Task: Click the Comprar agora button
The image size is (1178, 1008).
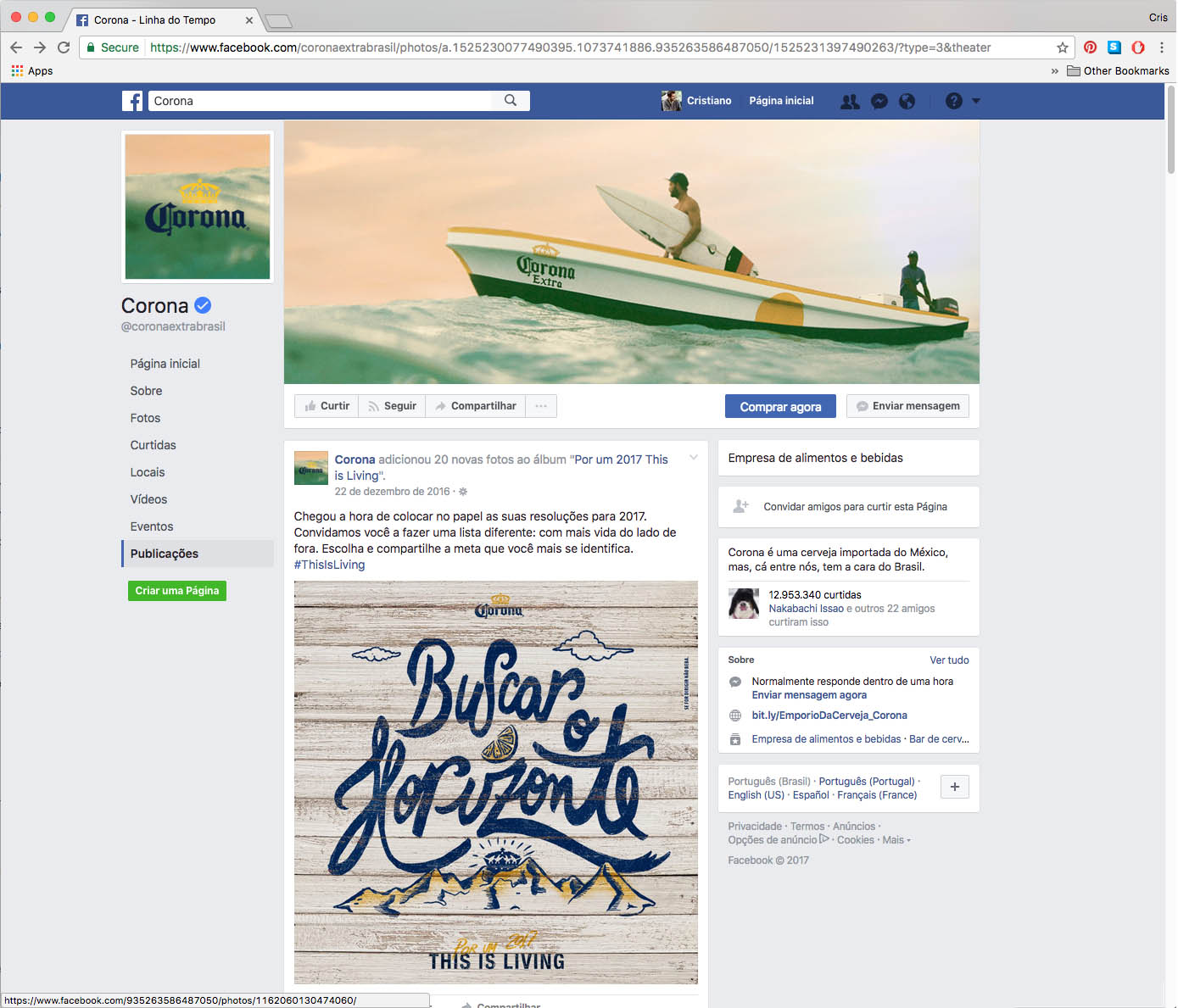Action: pos(780,406)
